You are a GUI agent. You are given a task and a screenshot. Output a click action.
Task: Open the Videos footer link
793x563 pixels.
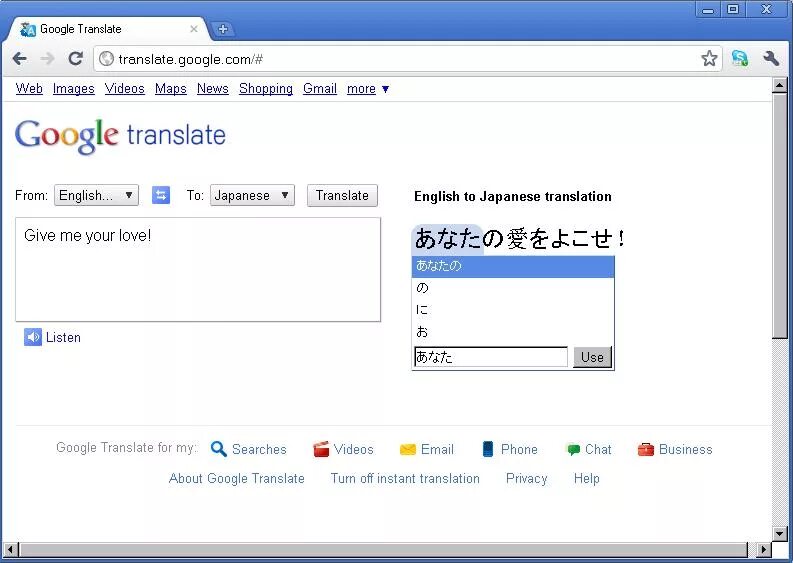[354, 449]
